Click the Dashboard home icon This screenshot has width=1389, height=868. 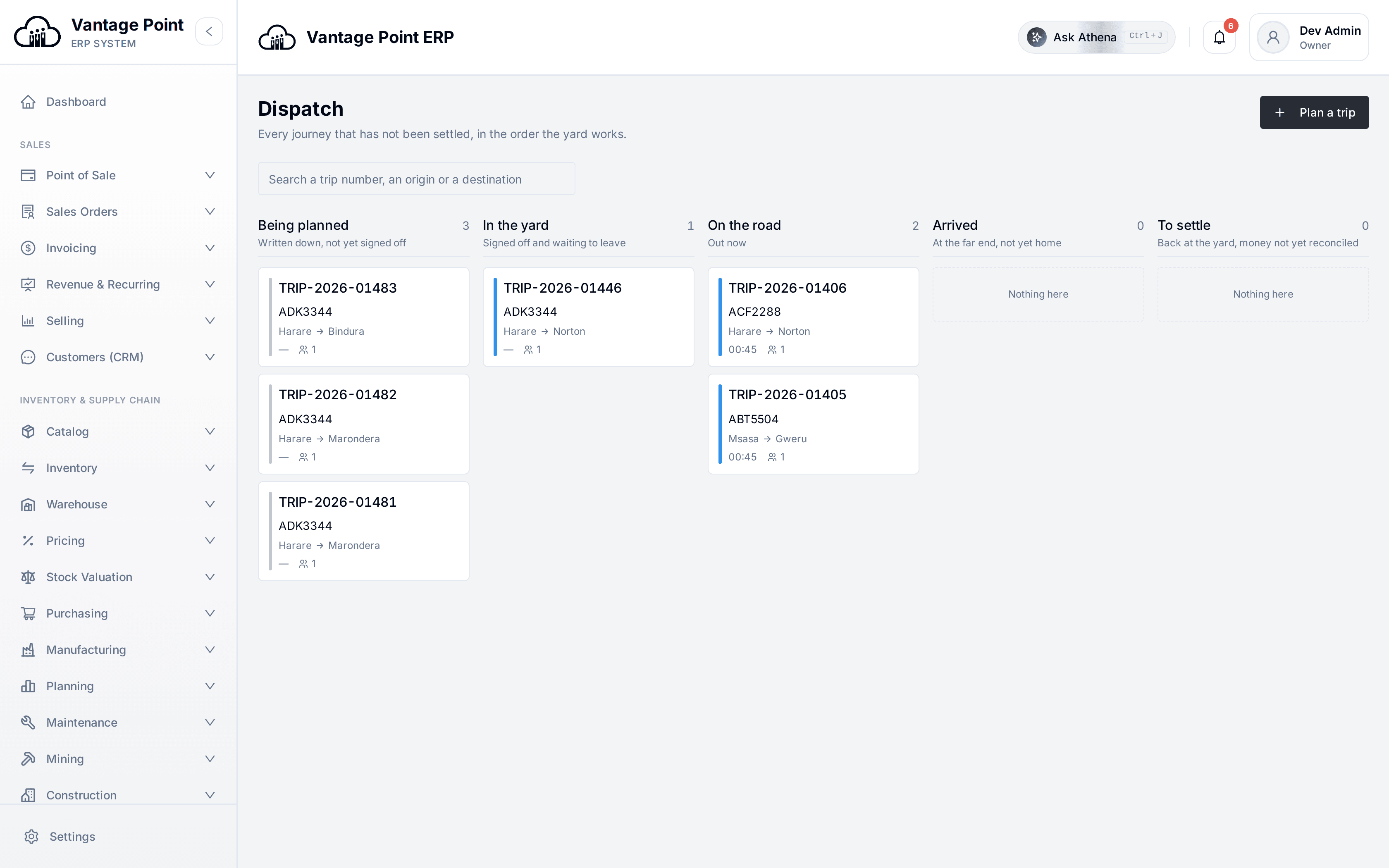(28, 102)
